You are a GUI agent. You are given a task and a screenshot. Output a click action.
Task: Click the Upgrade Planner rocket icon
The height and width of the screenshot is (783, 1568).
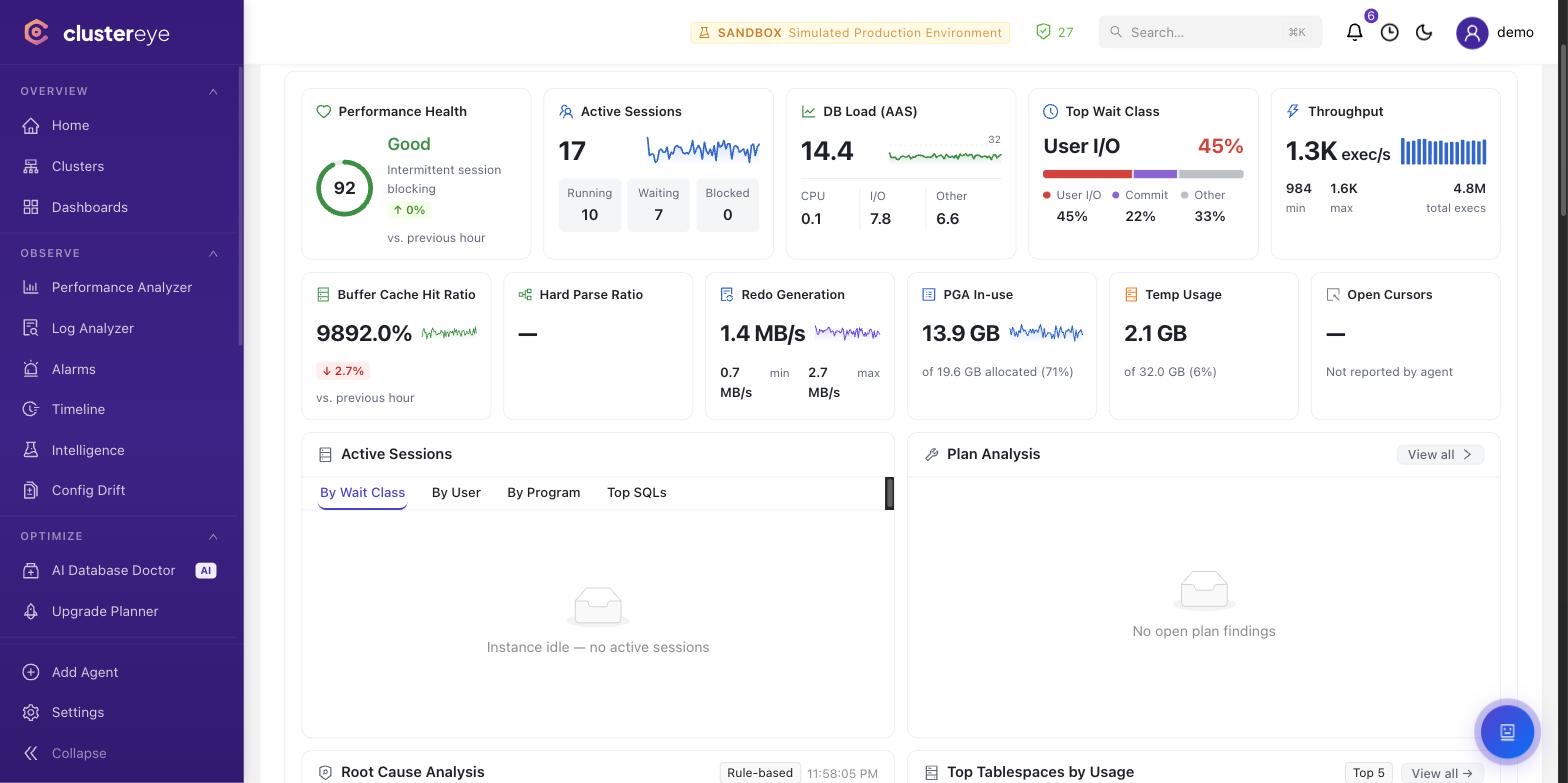pyautogui.click(x=31, y=611)
